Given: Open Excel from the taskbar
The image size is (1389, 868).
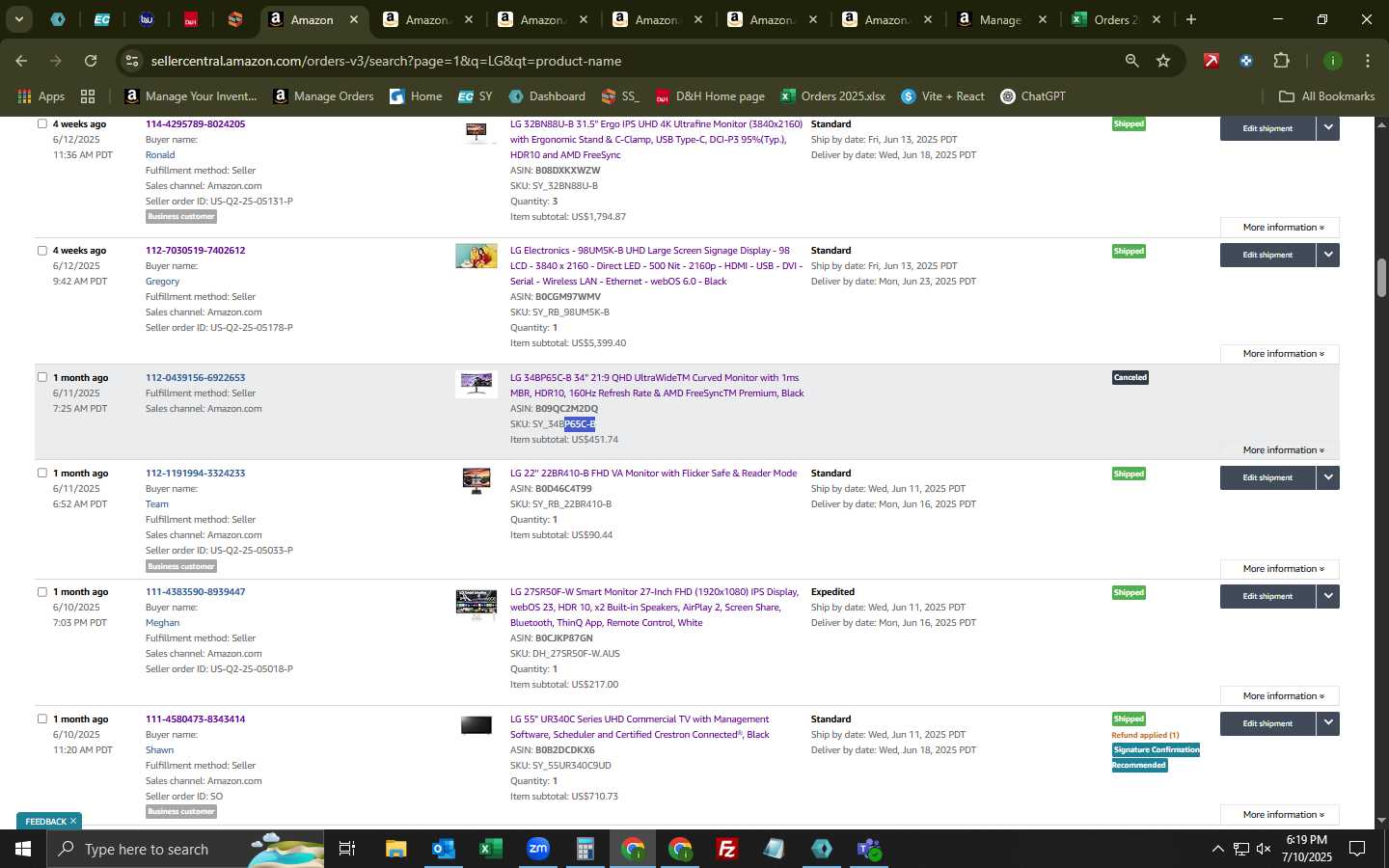Looking at the screenshot, I should pyautogui.click(x=490, y=849).
